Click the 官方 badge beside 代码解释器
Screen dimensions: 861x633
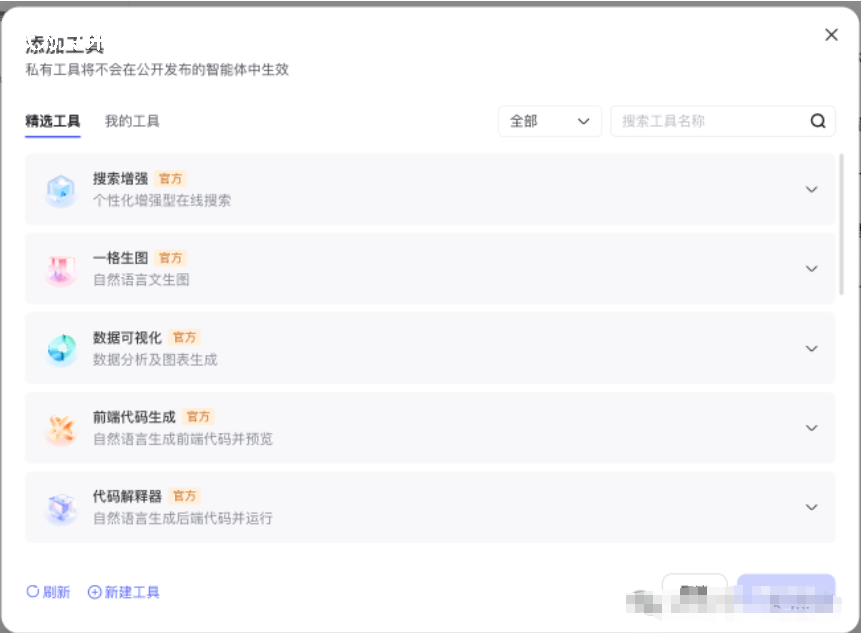[184, 496]
